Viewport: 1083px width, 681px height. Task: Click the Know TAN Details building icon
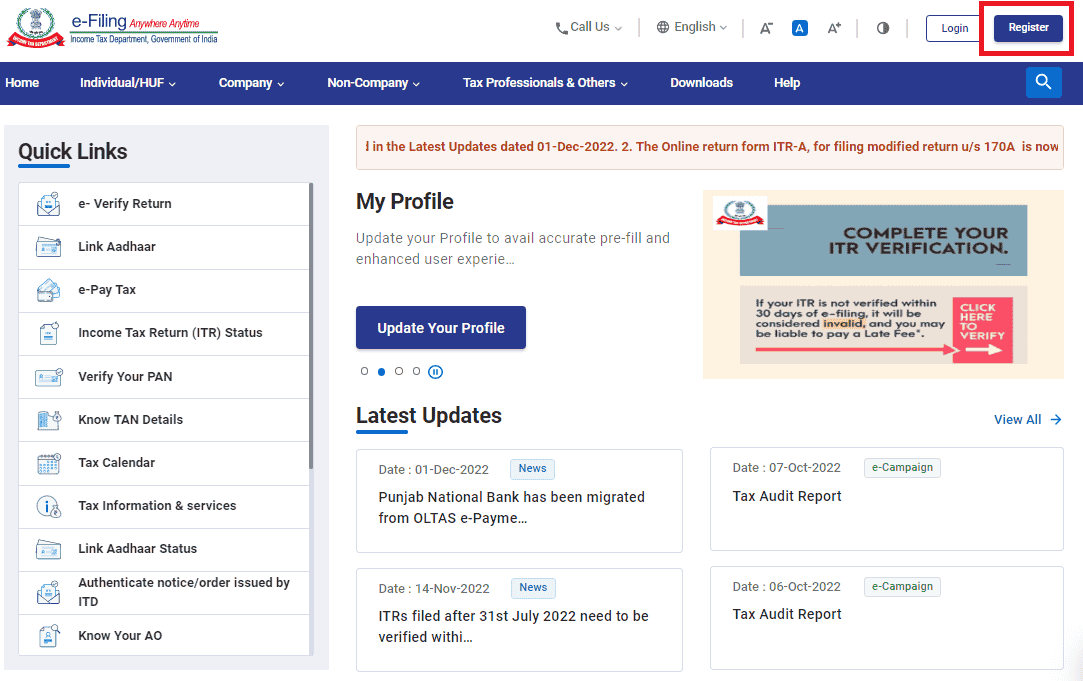(x=48, y=419)
